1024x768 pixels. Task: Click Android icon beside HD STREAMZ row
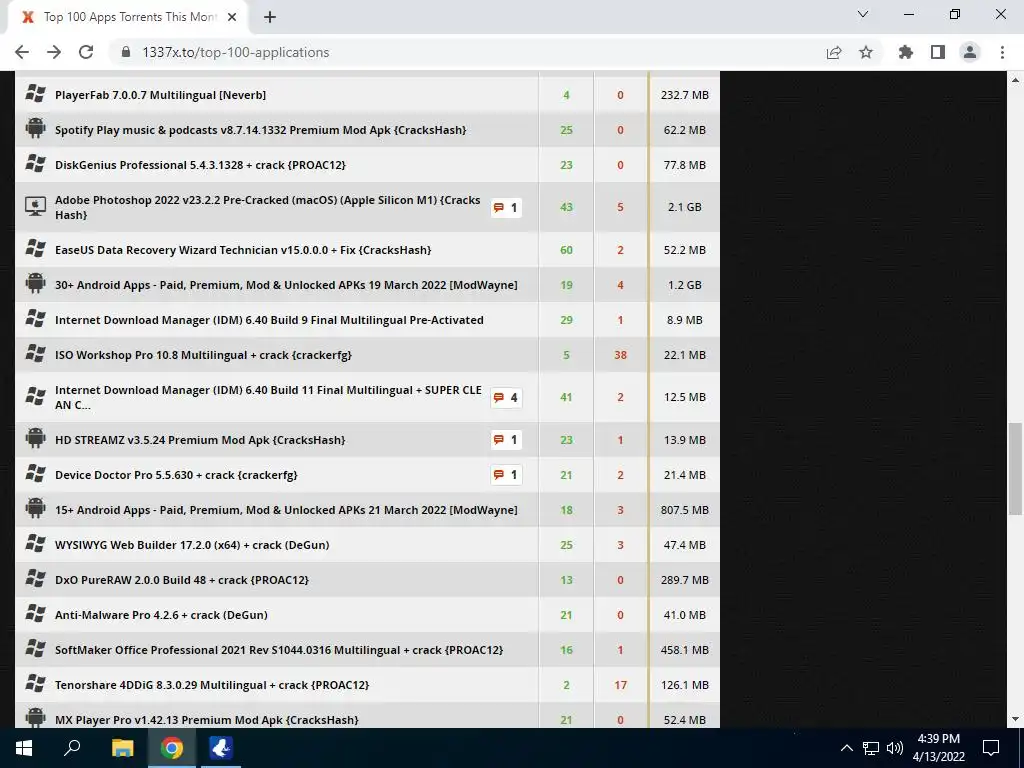(35, 438)
